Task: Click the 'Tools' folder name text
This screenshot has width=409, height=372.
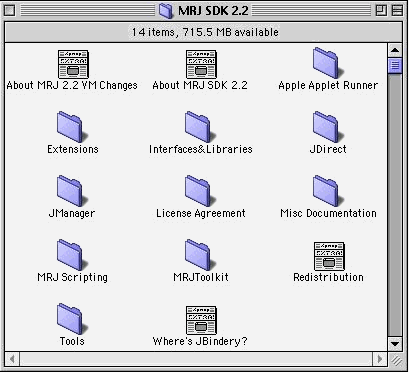Action: click(72, 341)
